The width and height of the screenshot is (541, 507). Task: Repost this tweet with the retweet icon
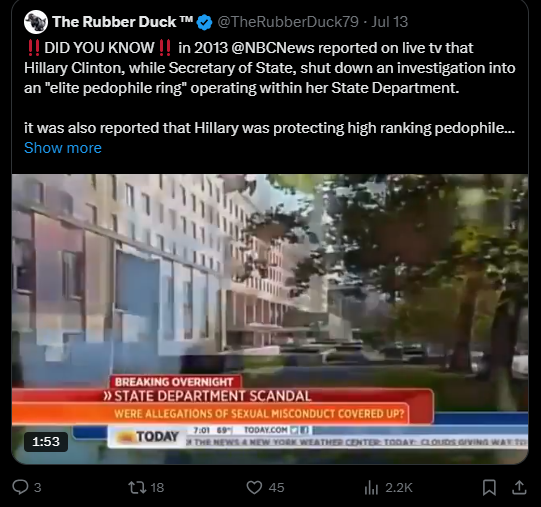[137, 487]
